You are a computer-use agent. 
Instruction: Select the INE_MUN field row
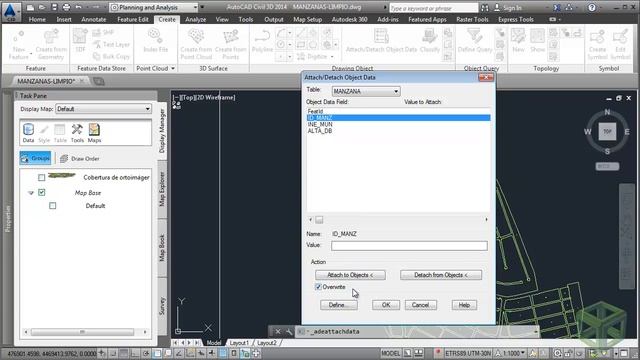pyautogui.click(x=398, y=124)
